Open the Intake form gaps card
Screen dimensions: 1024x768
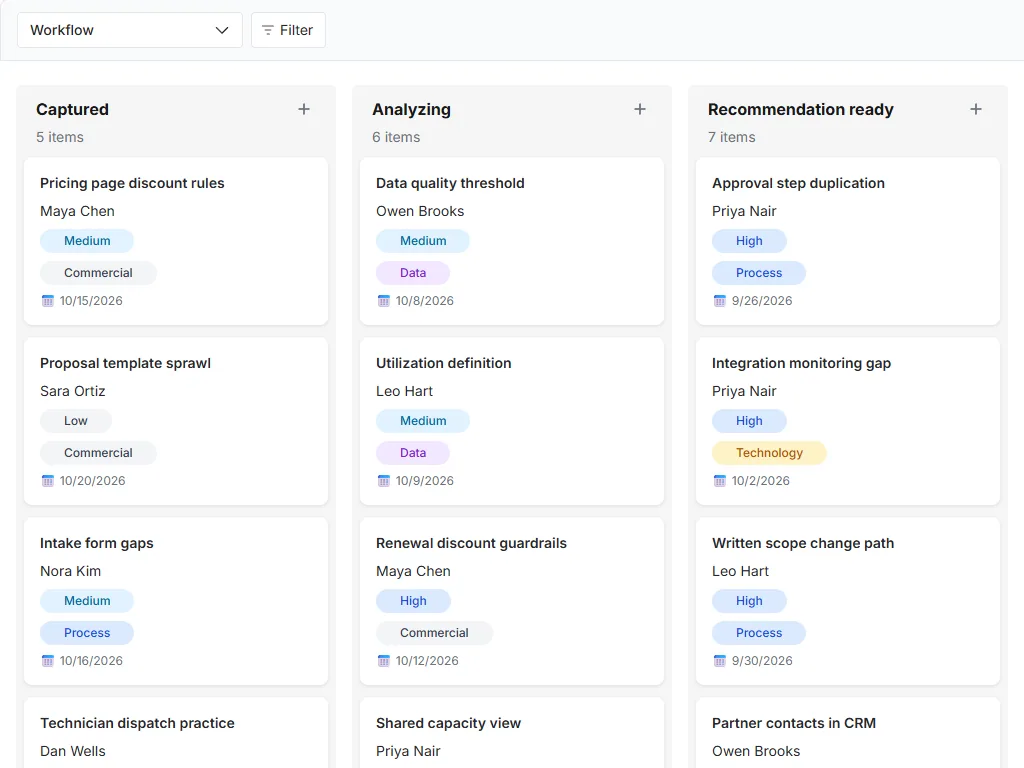(x=176, y=601)
